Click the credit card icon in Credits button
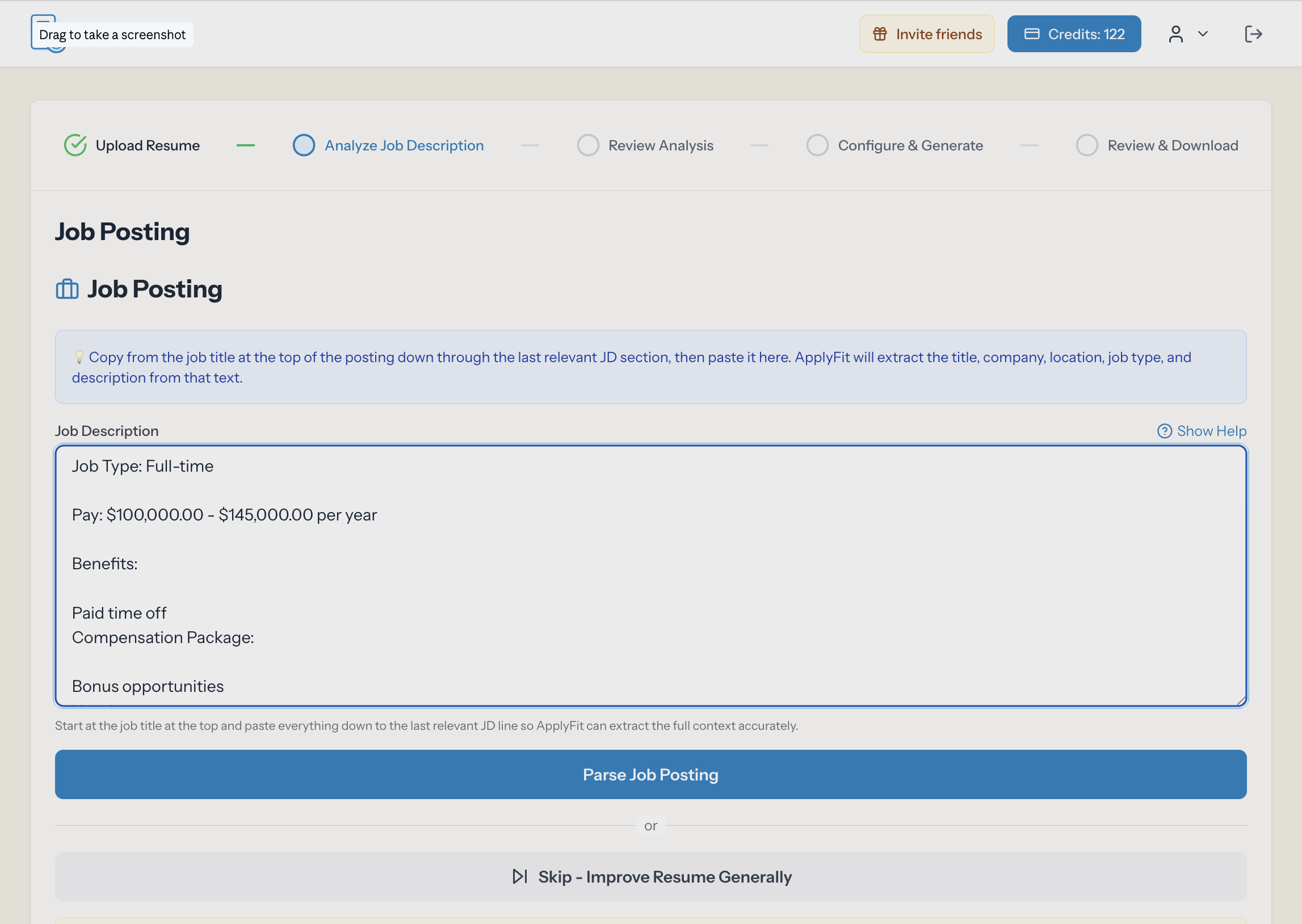The width and height of the screenshot is (1302, 924). point(1032,34)
